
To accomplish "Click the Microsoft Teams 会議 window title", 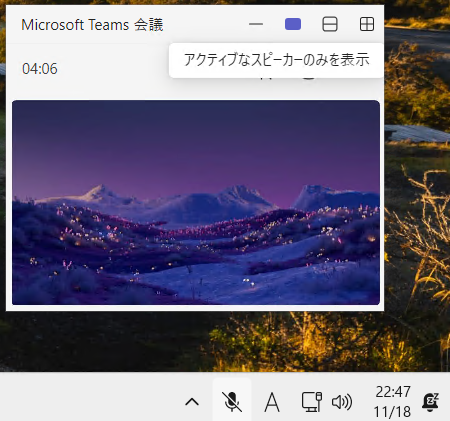I will [x=92, y=25].
